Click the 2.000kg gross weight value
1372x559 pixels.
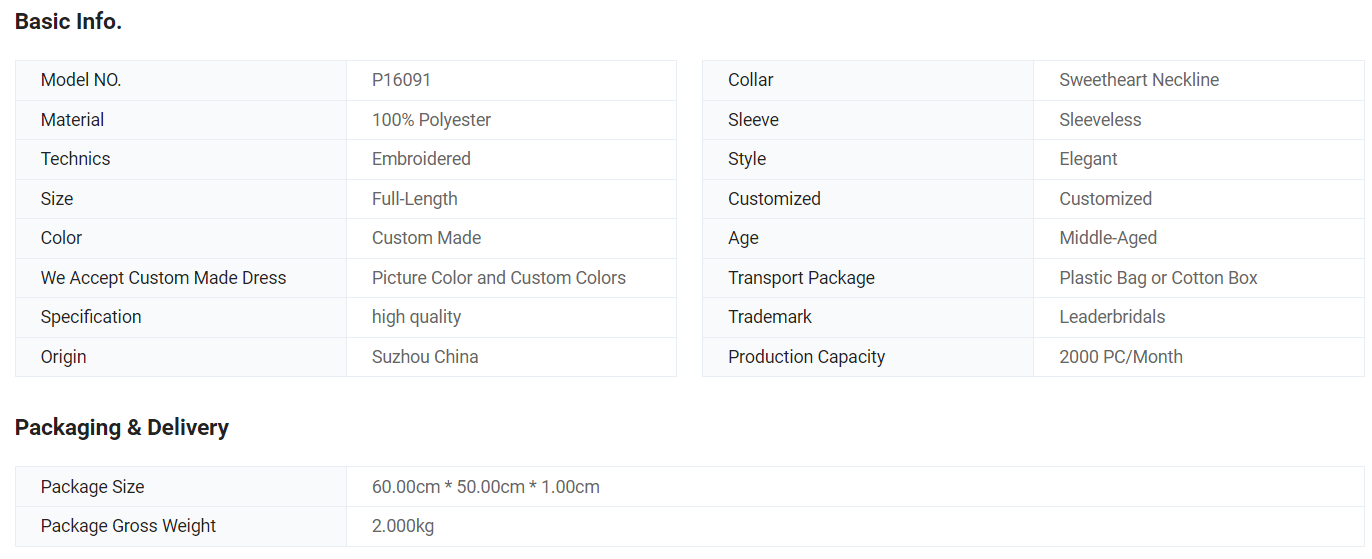point(403,526)
